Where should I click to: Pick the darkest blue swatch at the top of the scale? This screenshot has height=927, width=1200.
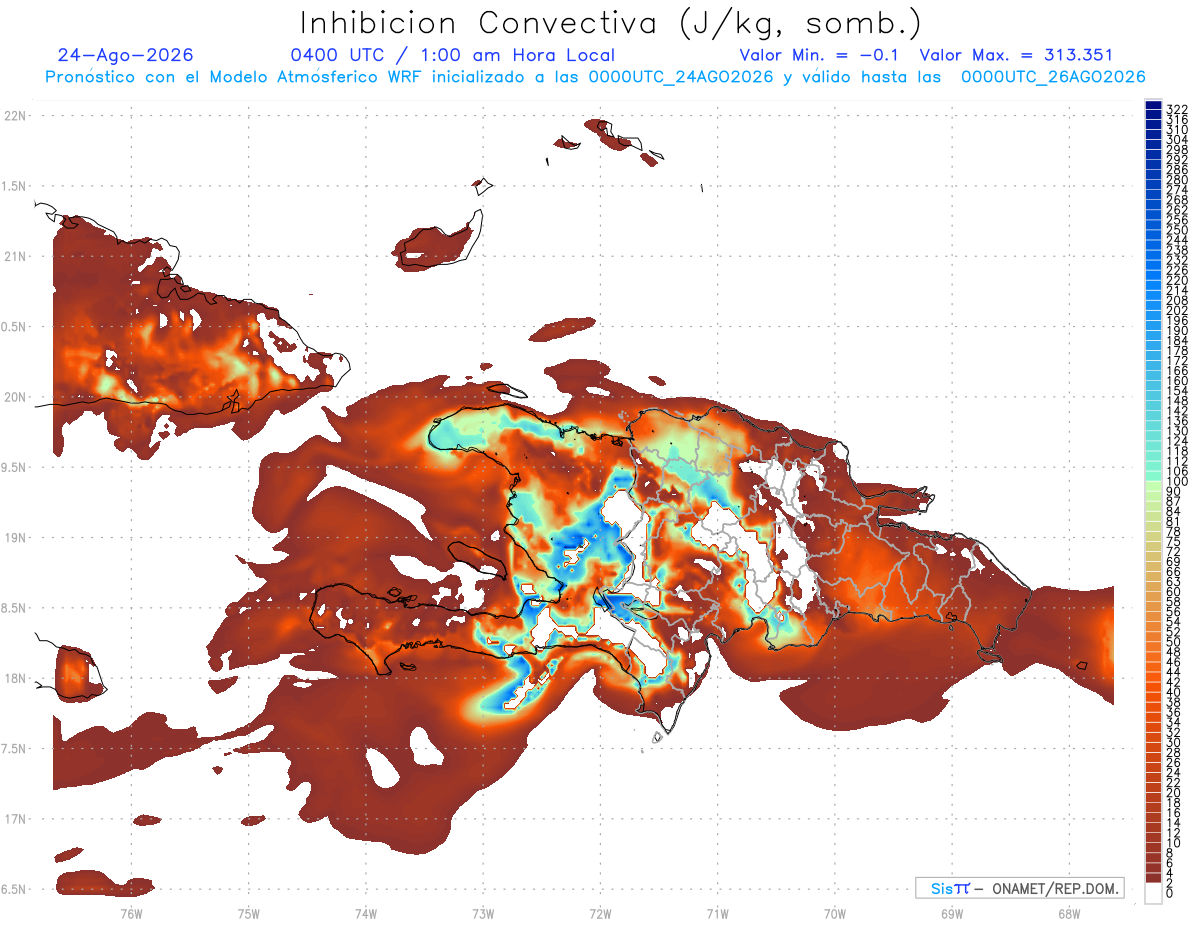pos(1153,106)
